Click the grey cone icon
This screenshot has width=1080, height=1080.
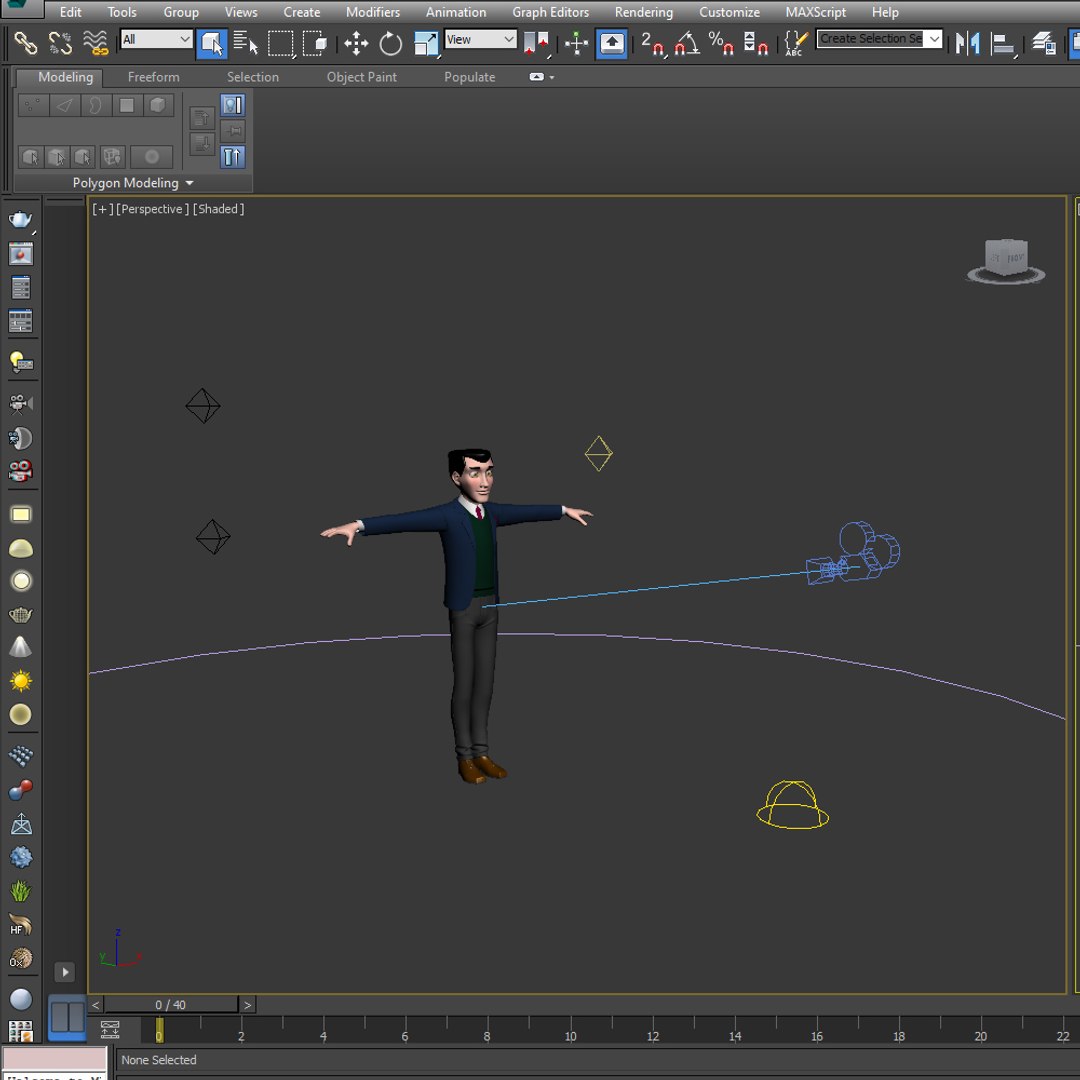21,647
